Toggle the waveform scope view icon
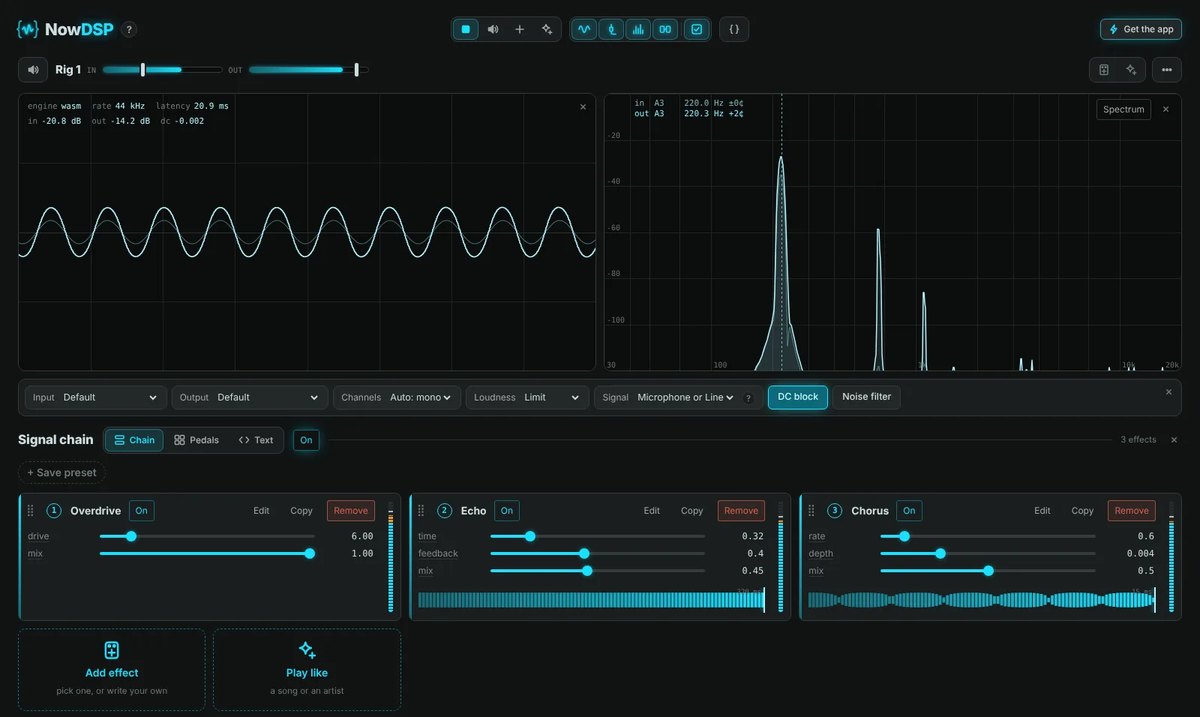This screenshot has width=1200, height=717. point(585,29)
